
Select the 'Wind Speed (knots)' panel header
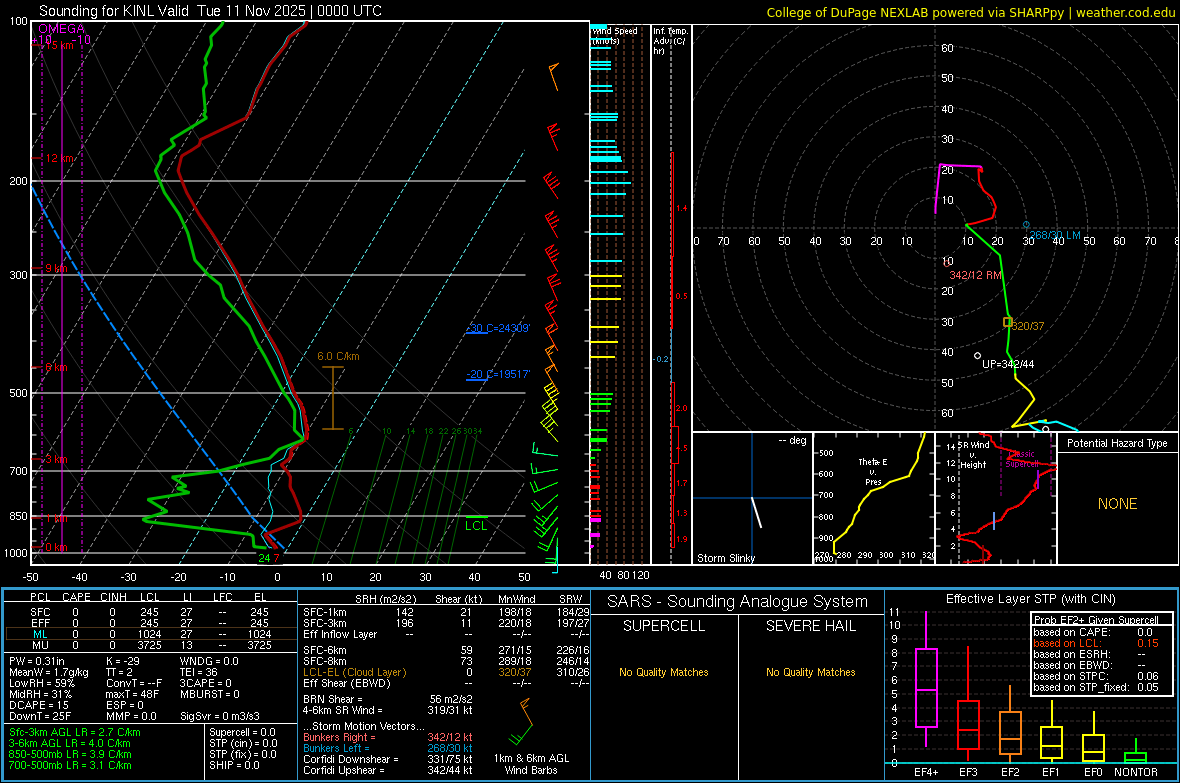click(x=613, y=35)
